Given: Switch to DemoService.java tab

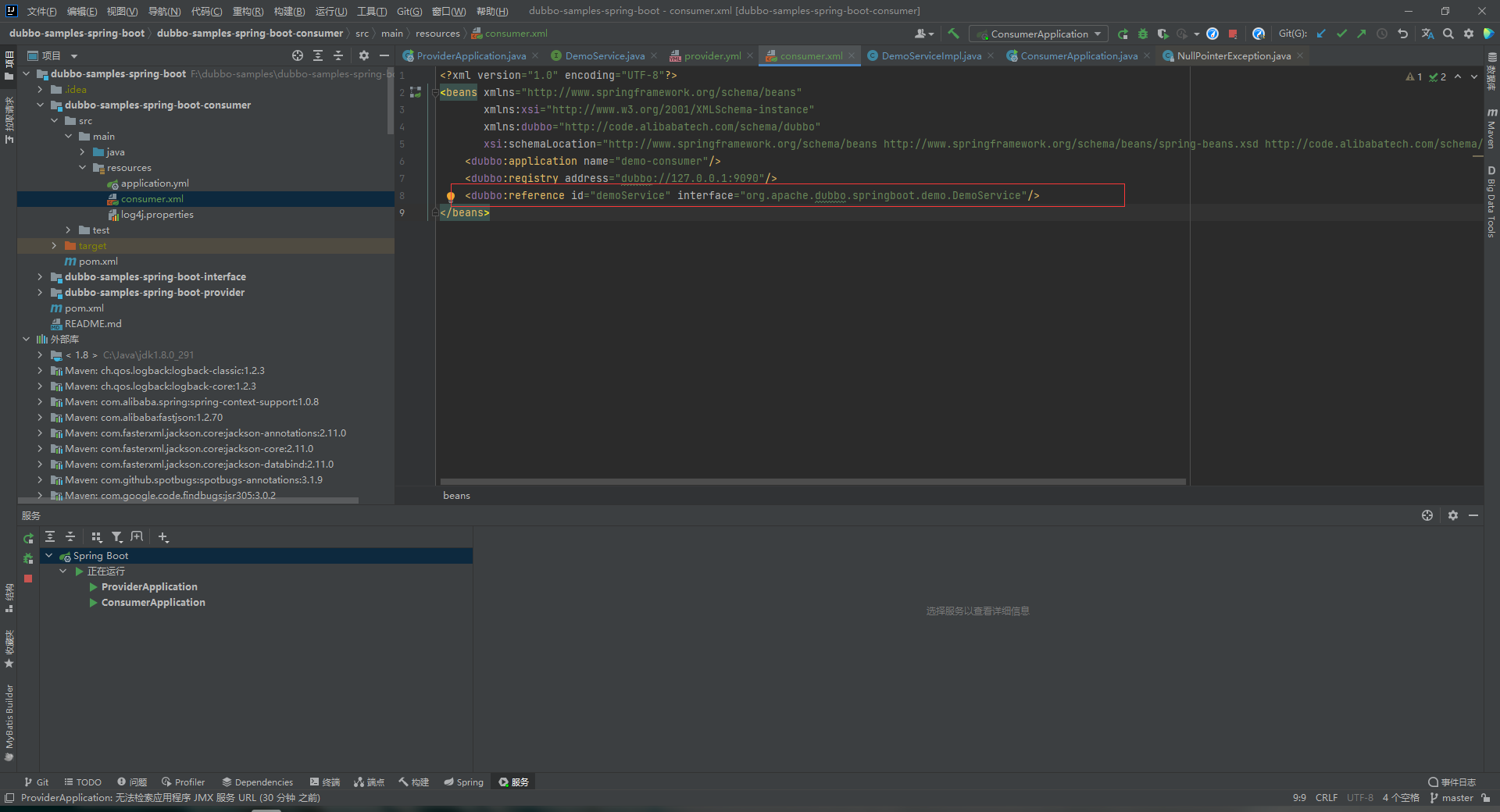Looking at the screenshot, I should click(605, 55).
